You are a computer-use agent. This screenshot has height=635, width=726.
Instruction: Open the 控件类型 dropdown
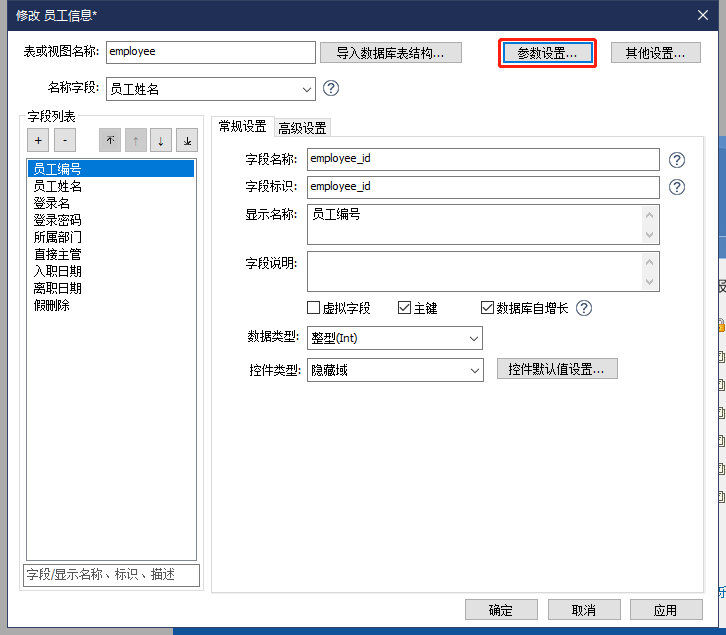(395, 370)
